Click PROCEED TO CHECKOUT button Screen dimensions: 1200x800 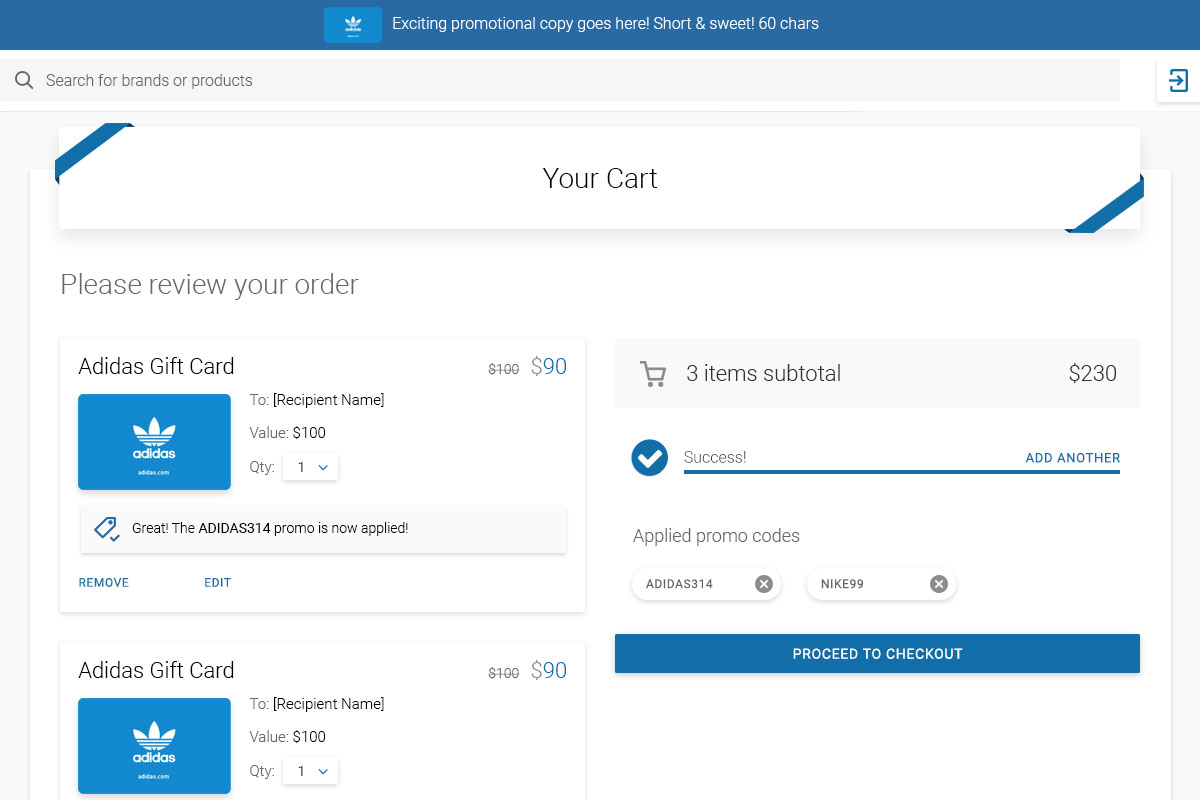[877, 653]
